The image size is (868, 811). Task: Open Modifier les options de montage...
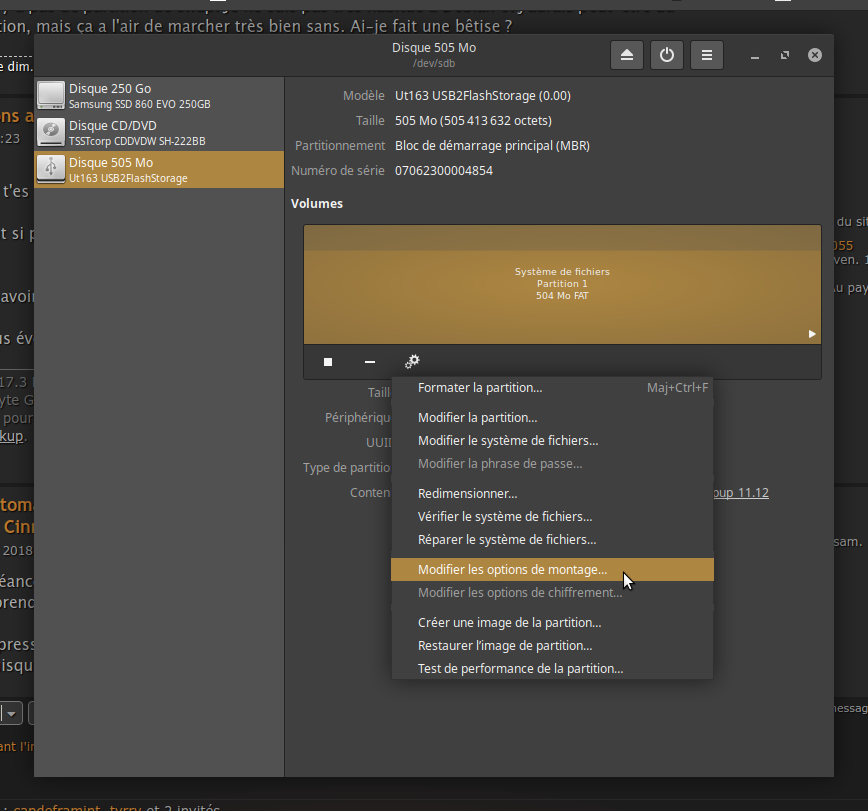coord(512,570)
